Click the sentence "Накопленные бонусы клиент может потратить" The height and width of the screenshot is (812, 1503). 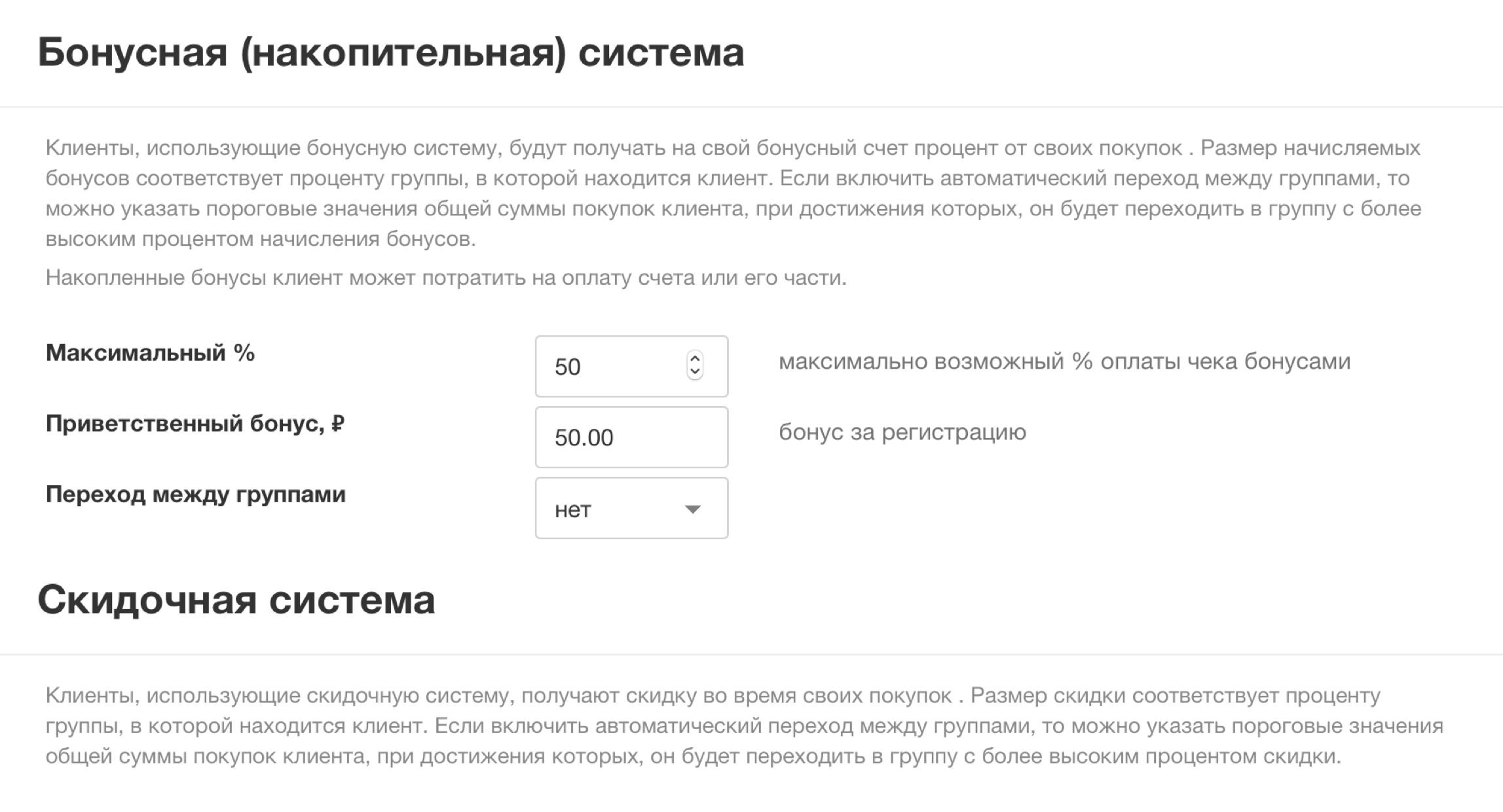[446, 278]
